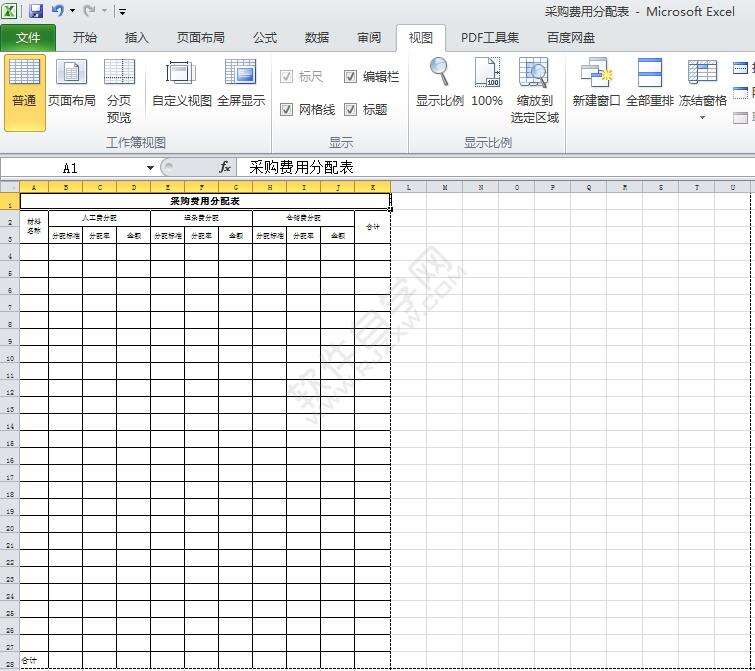Click the 仓储费分配 header cell

[303, 218]
